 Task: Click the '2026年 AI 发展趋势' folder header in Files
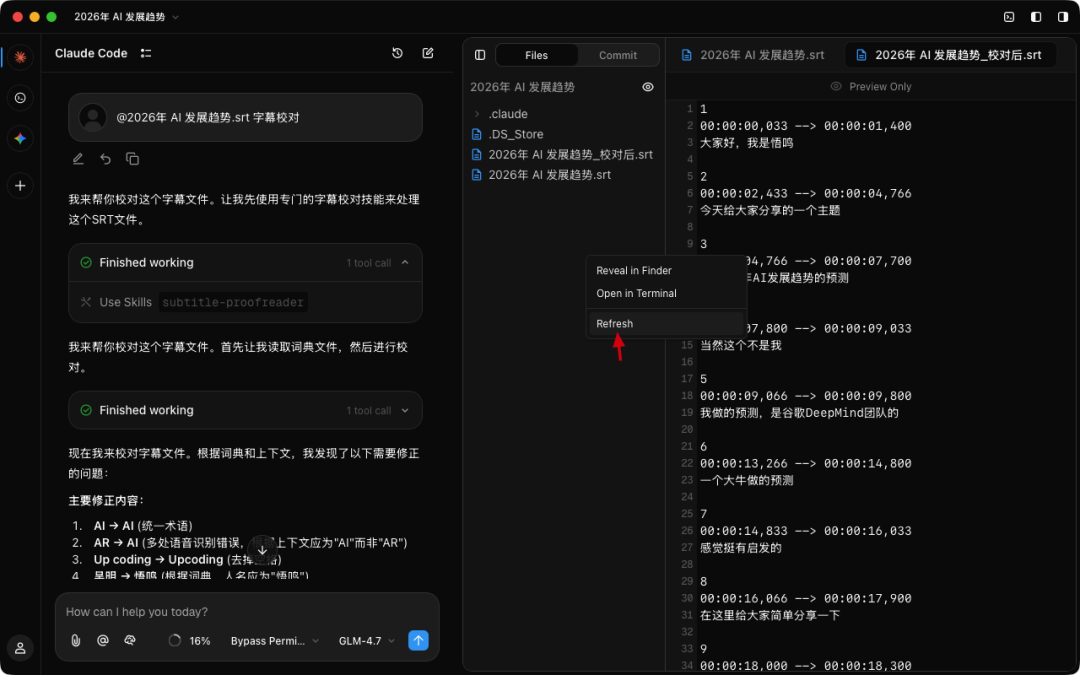coord(522,87)
